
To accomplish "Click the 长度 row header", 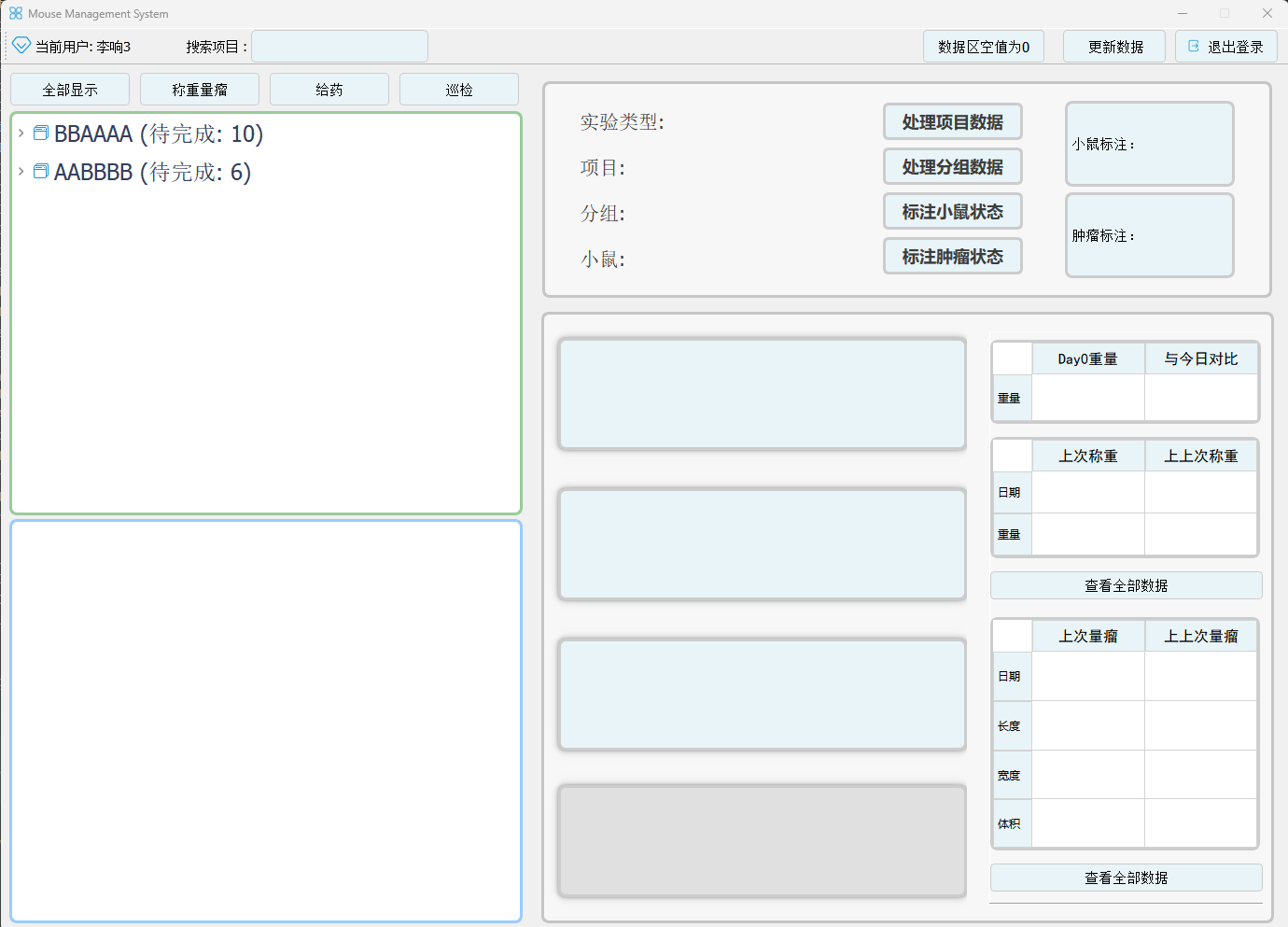I will (1013, 725).
